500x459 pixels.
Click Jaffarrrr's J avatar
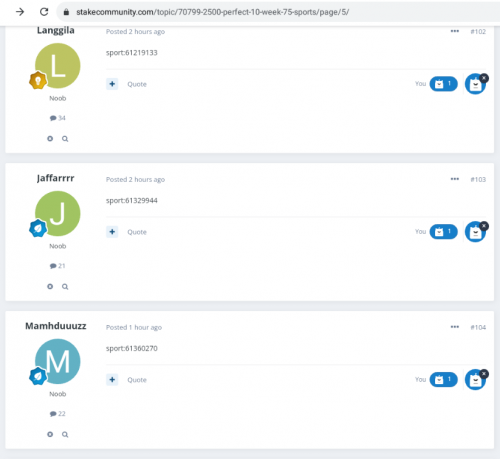58,214
